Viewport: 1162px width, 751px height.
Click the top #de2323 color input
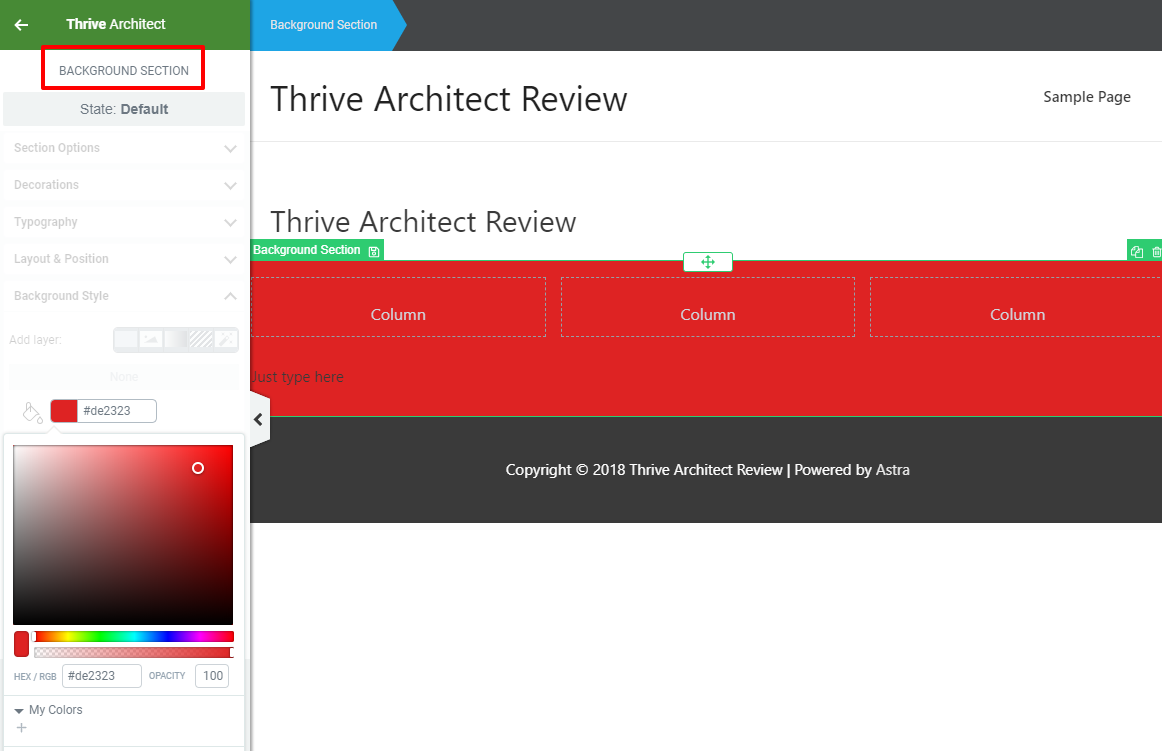pos(116,411)
